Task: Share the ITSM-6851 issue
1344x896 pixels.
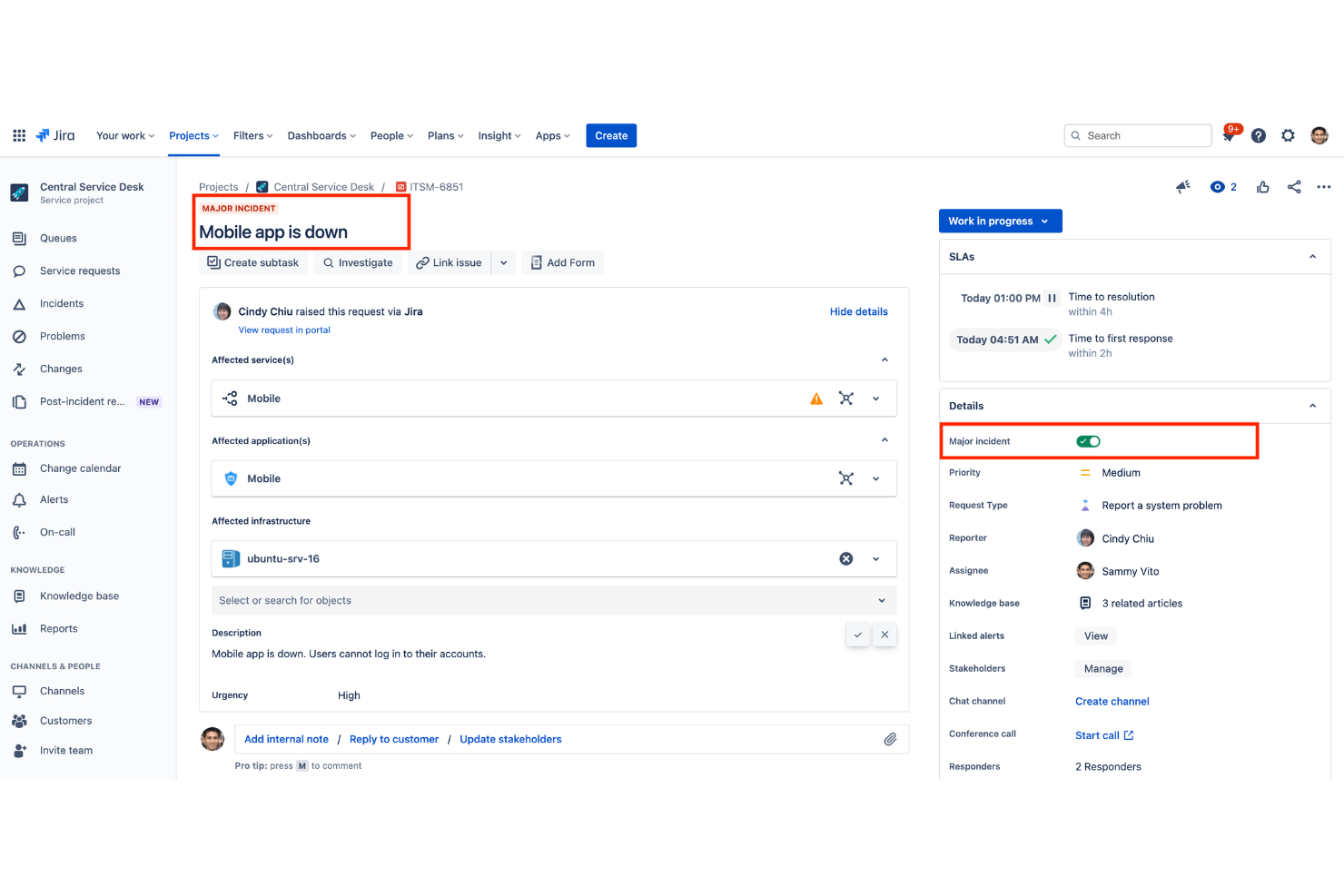Action: click(1293, 187)
